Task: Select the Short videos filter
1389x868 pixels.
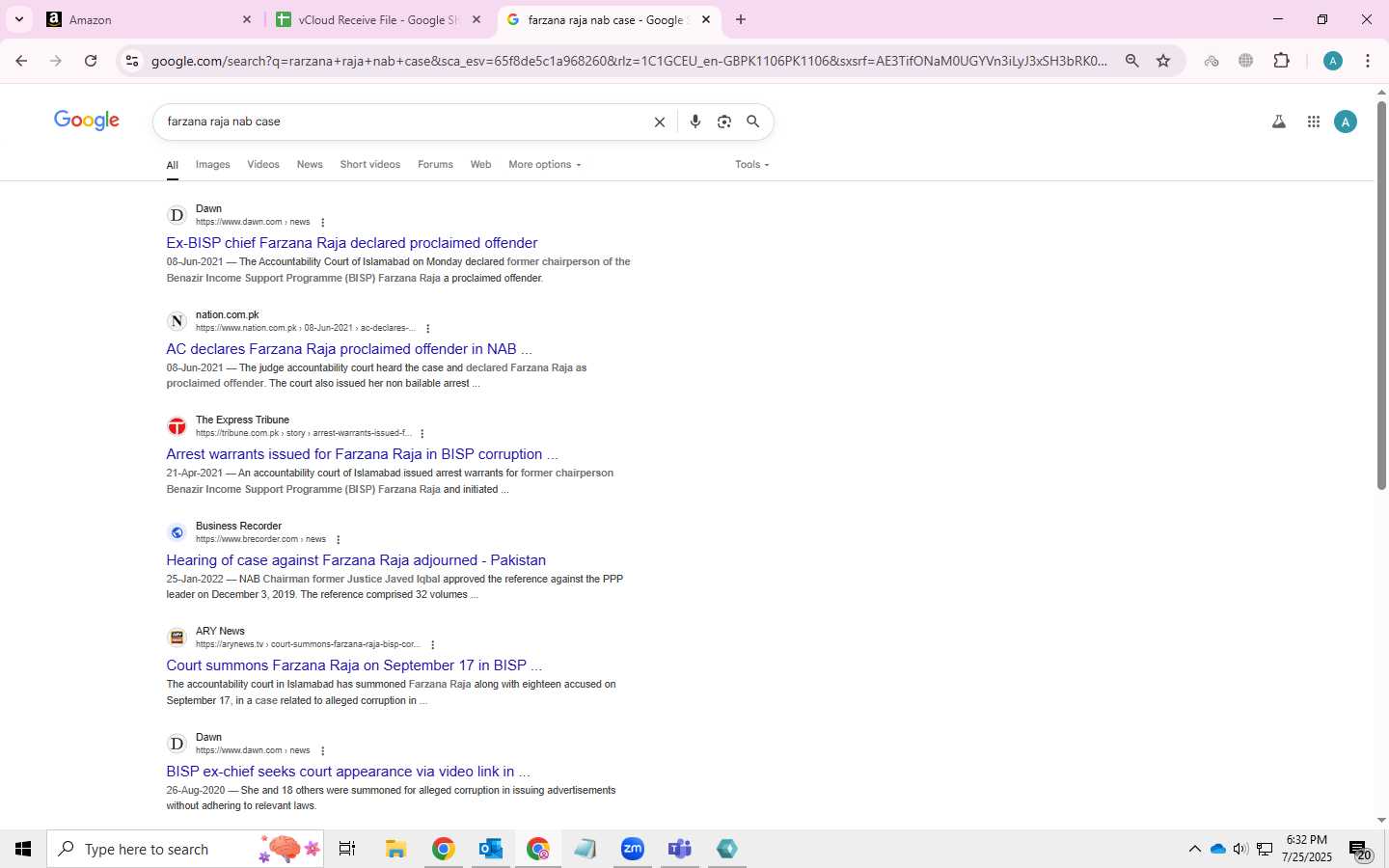Action: click(370, 165)
